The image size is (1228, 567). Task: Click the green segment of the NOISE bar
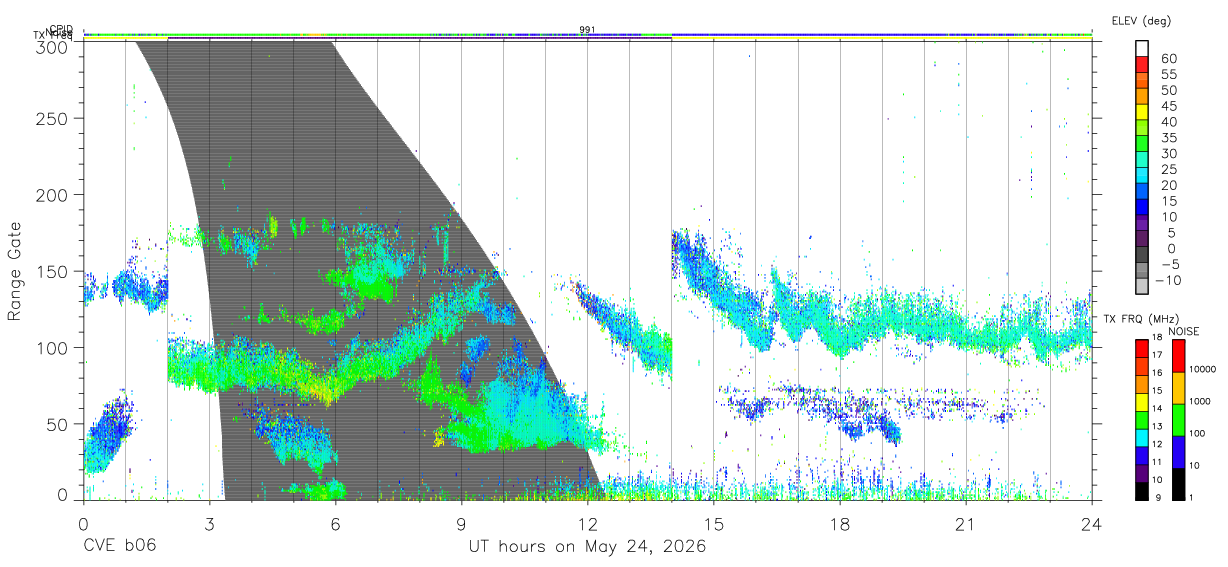(x=1177, y=419)
